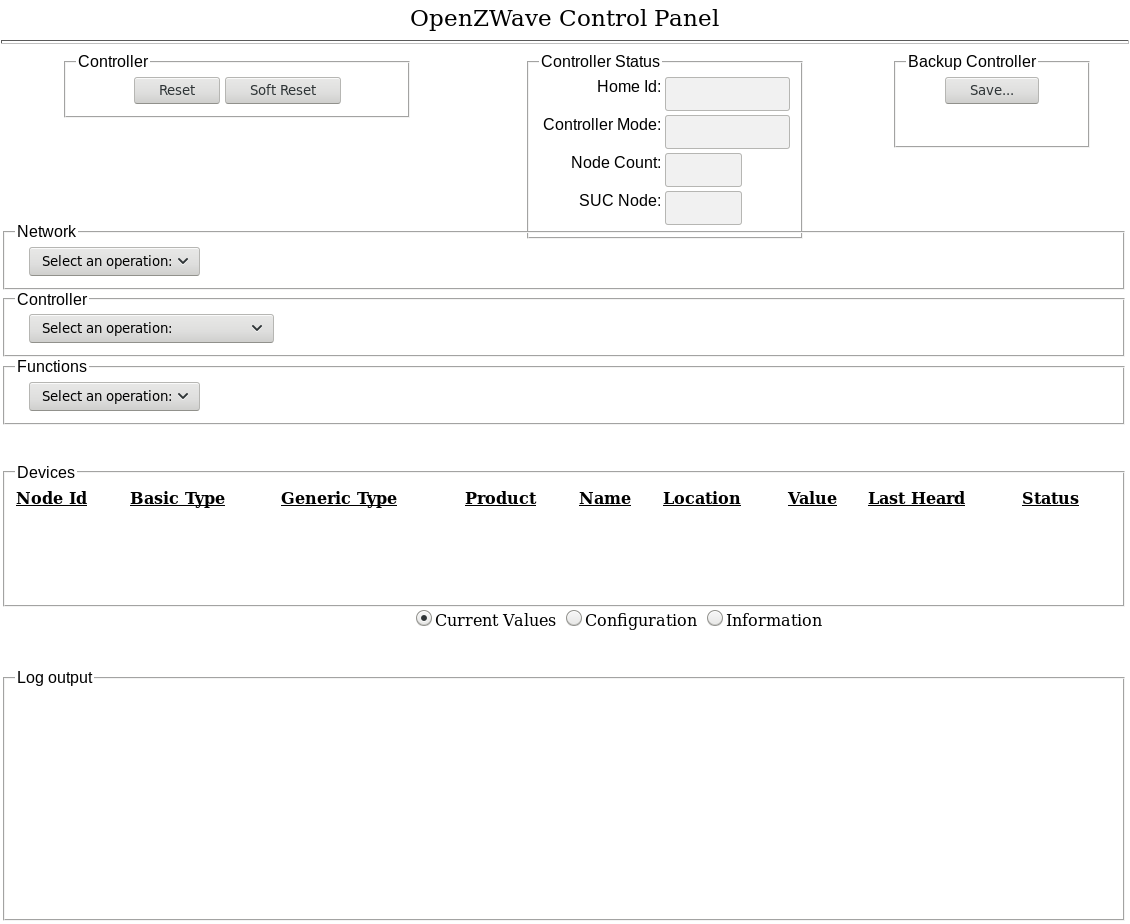The image size is (1130, 924).
Task: Click the Last Heard column header
Action: [x=917, y=498]
